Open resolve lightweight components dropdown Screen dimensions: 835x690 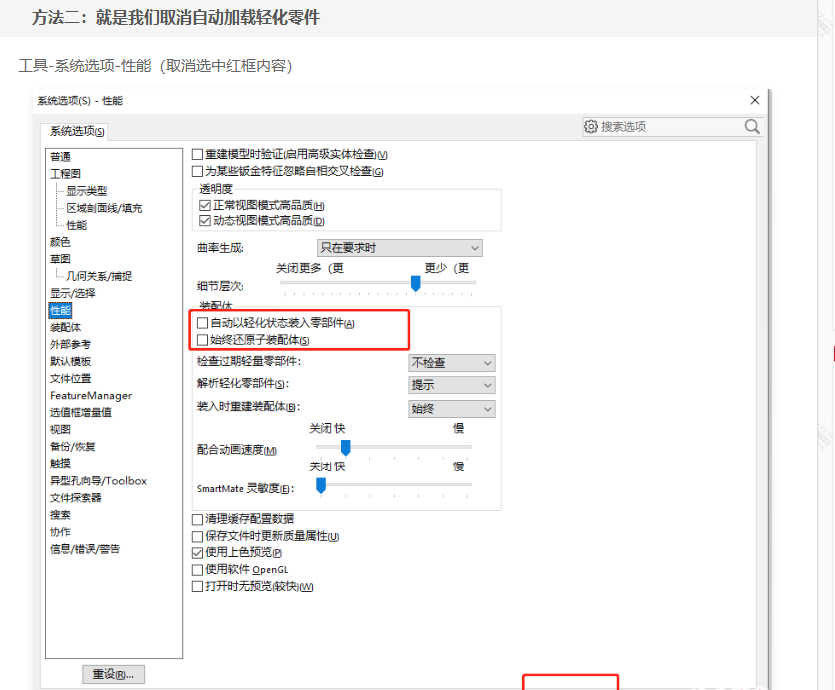(452, 385)
